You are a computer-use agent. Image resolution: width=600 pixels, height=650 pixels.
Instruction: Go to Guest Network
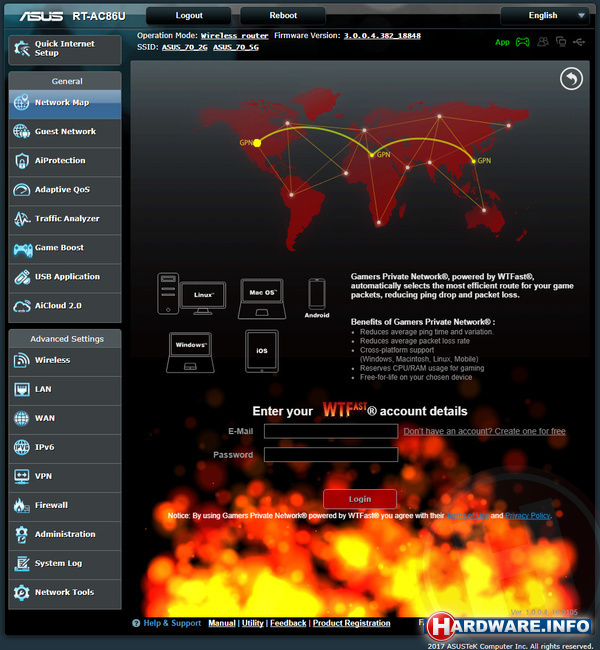click(x=65, y=132)
